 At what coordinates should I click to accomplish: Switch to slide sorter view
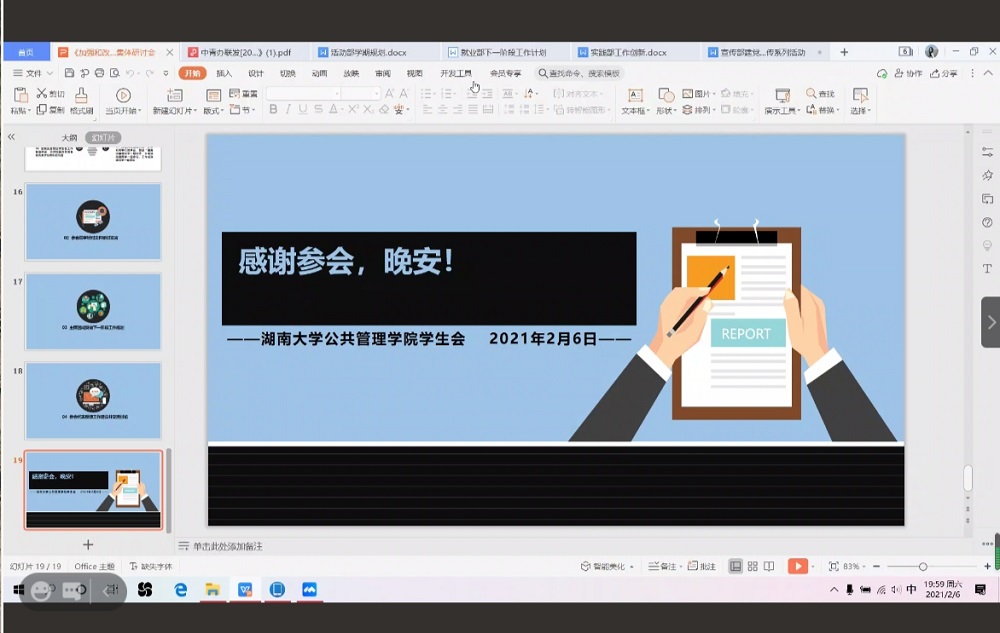click(752, 566)
